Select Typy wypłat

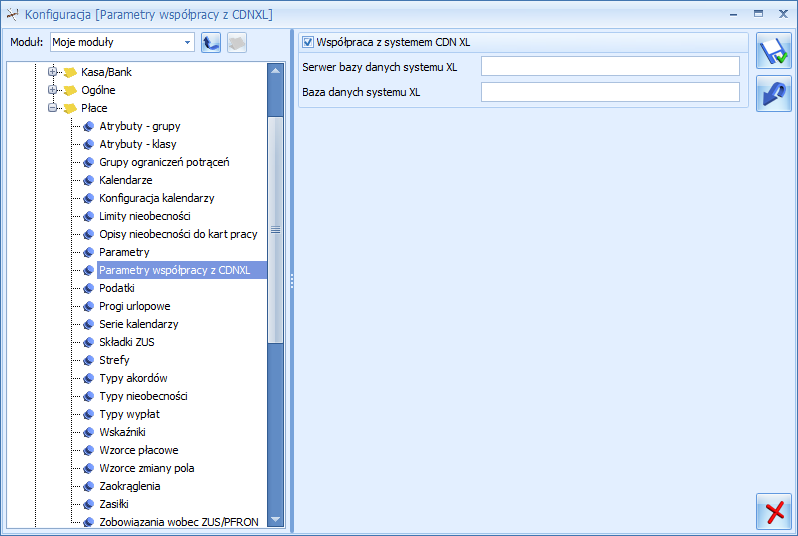click(129, 414)
